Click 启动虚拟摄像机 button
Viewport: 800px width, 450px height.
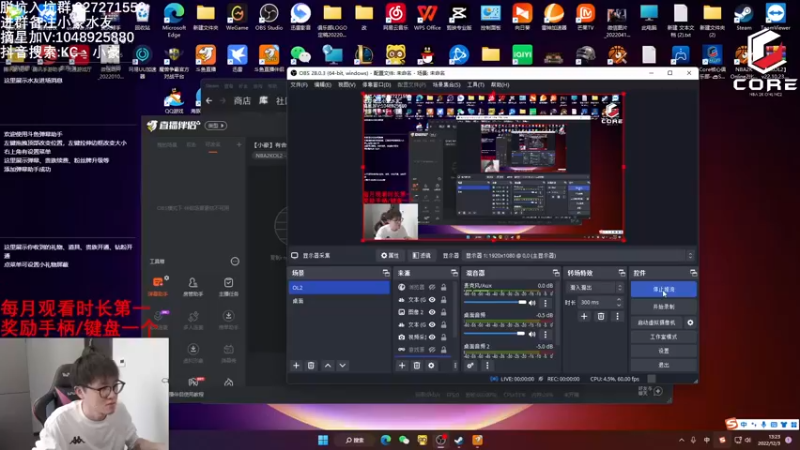pyautogui.click(x=657, y=322)
